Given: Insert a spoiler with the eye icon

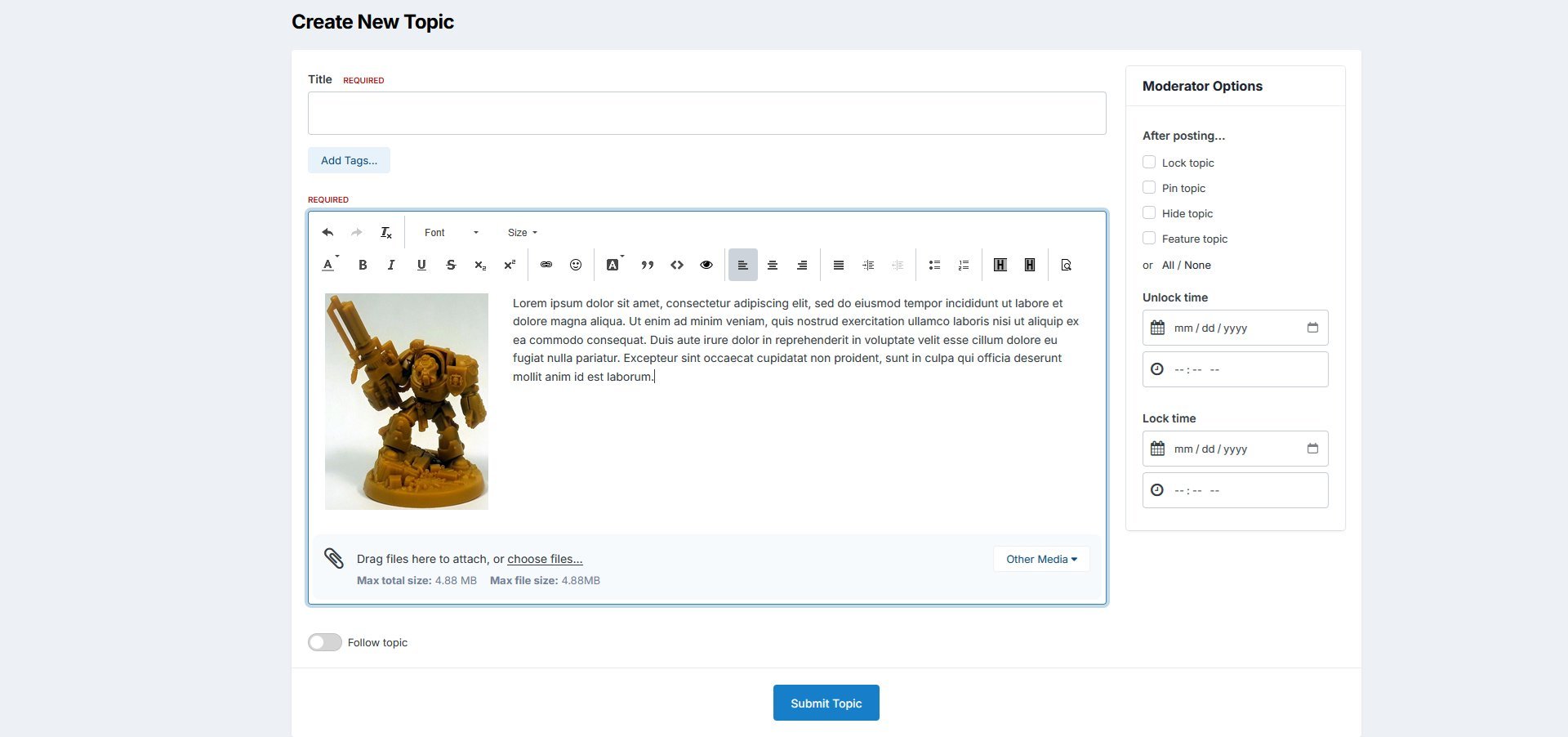Looking at the screenshot, I should (x=706, y=265).
